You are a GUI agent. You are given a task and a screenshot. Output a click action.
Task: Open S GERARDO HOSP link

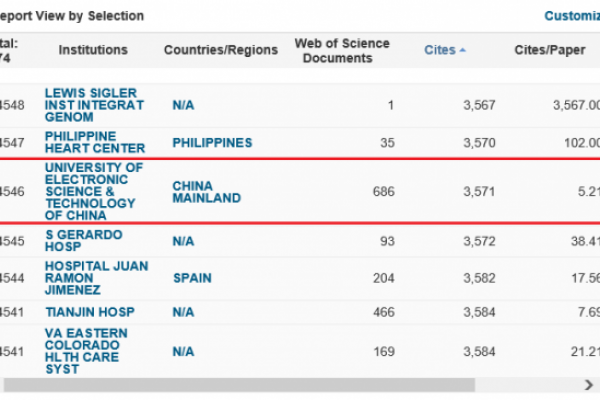coord(84,240)
